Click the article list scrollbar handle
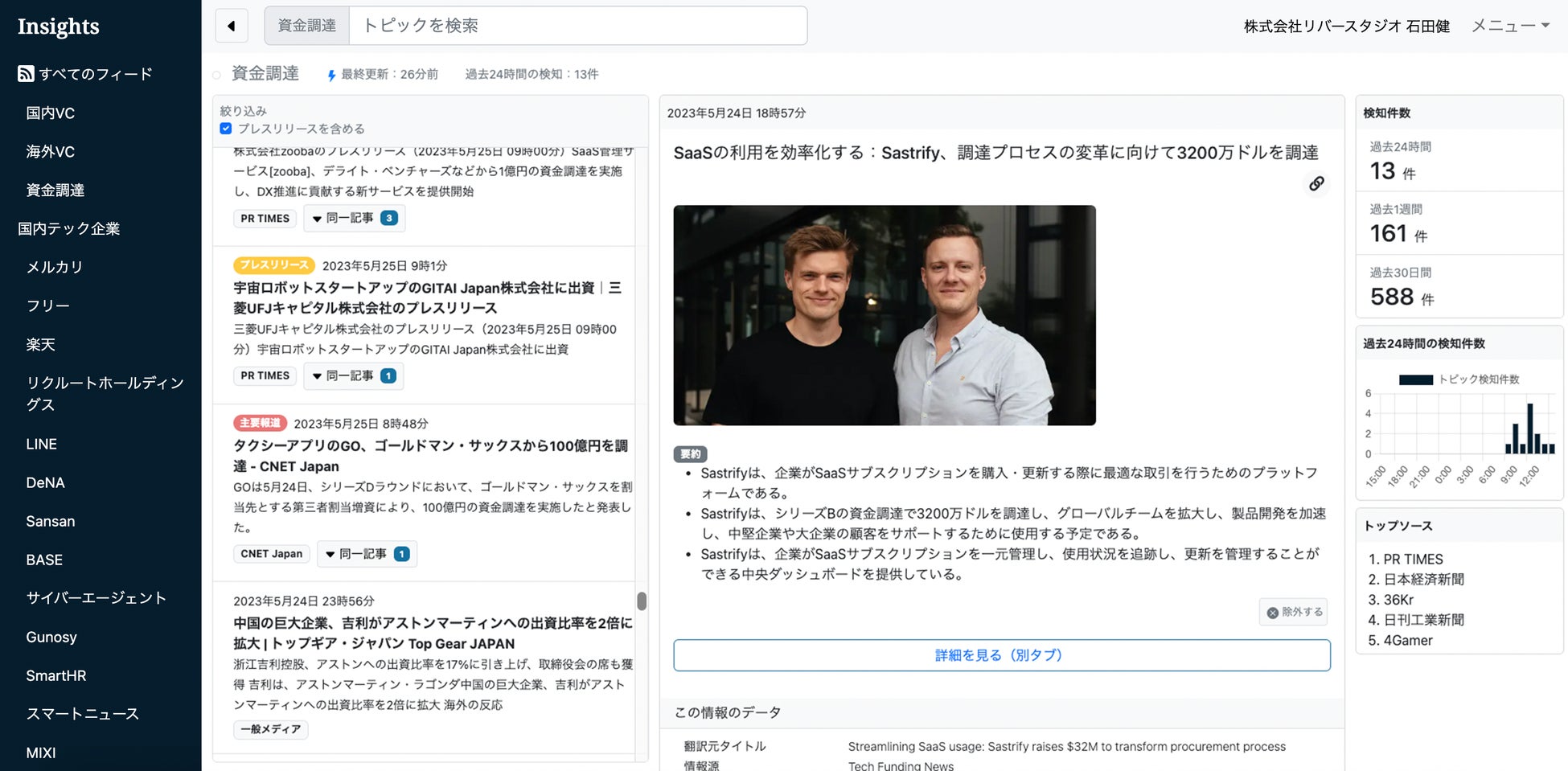 click(642, 601)
